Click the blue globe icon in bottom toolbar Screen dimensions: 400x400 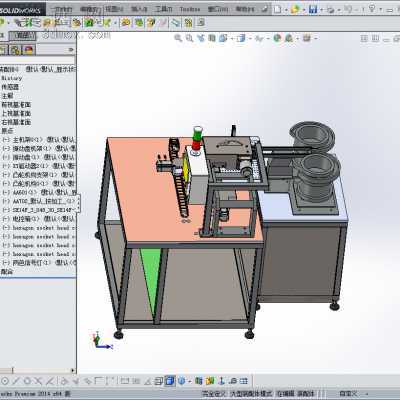182,381
